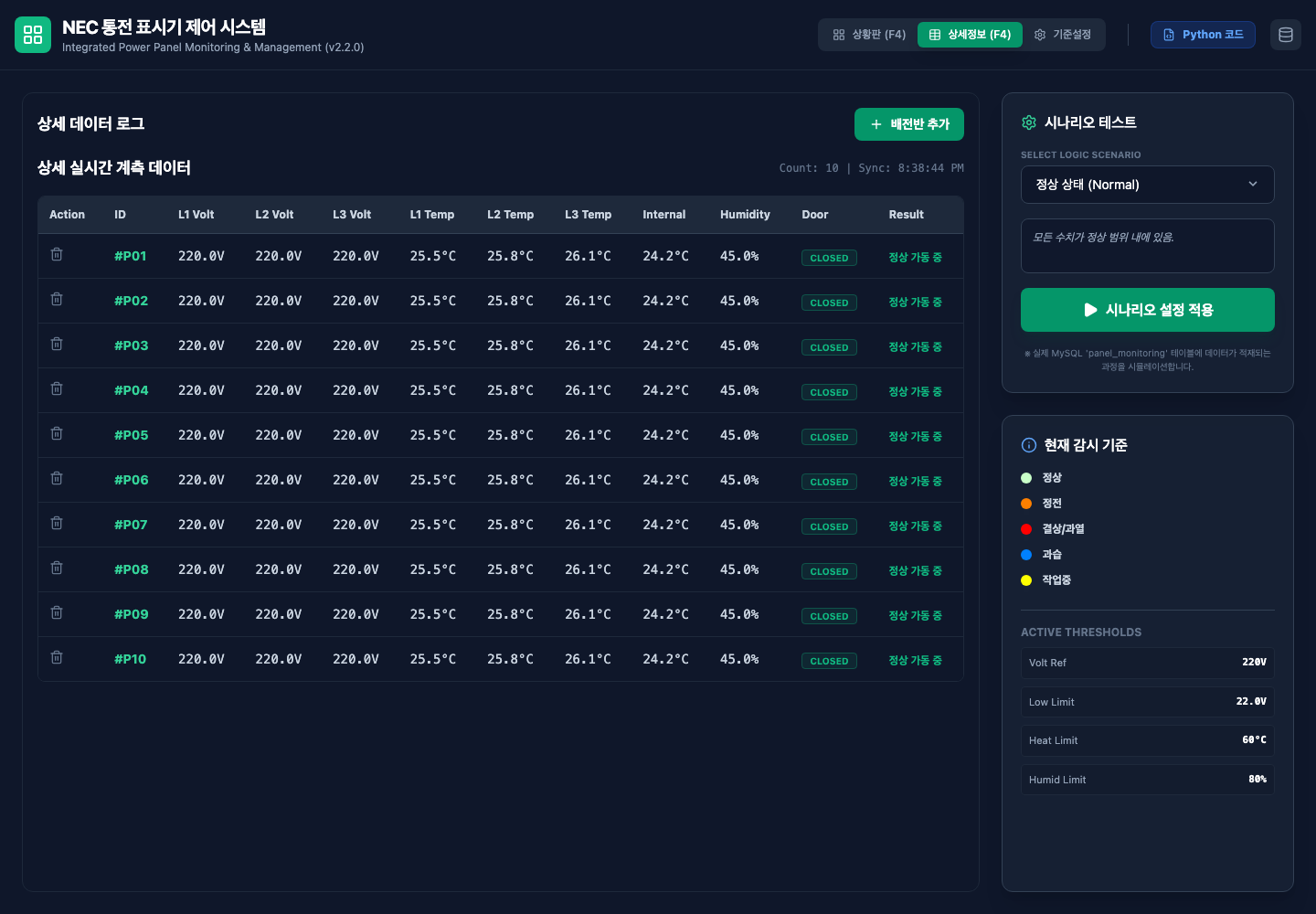Click trash icon on row #P06
This screenshot has height=914, width=1316.
(x=57, y=478)
